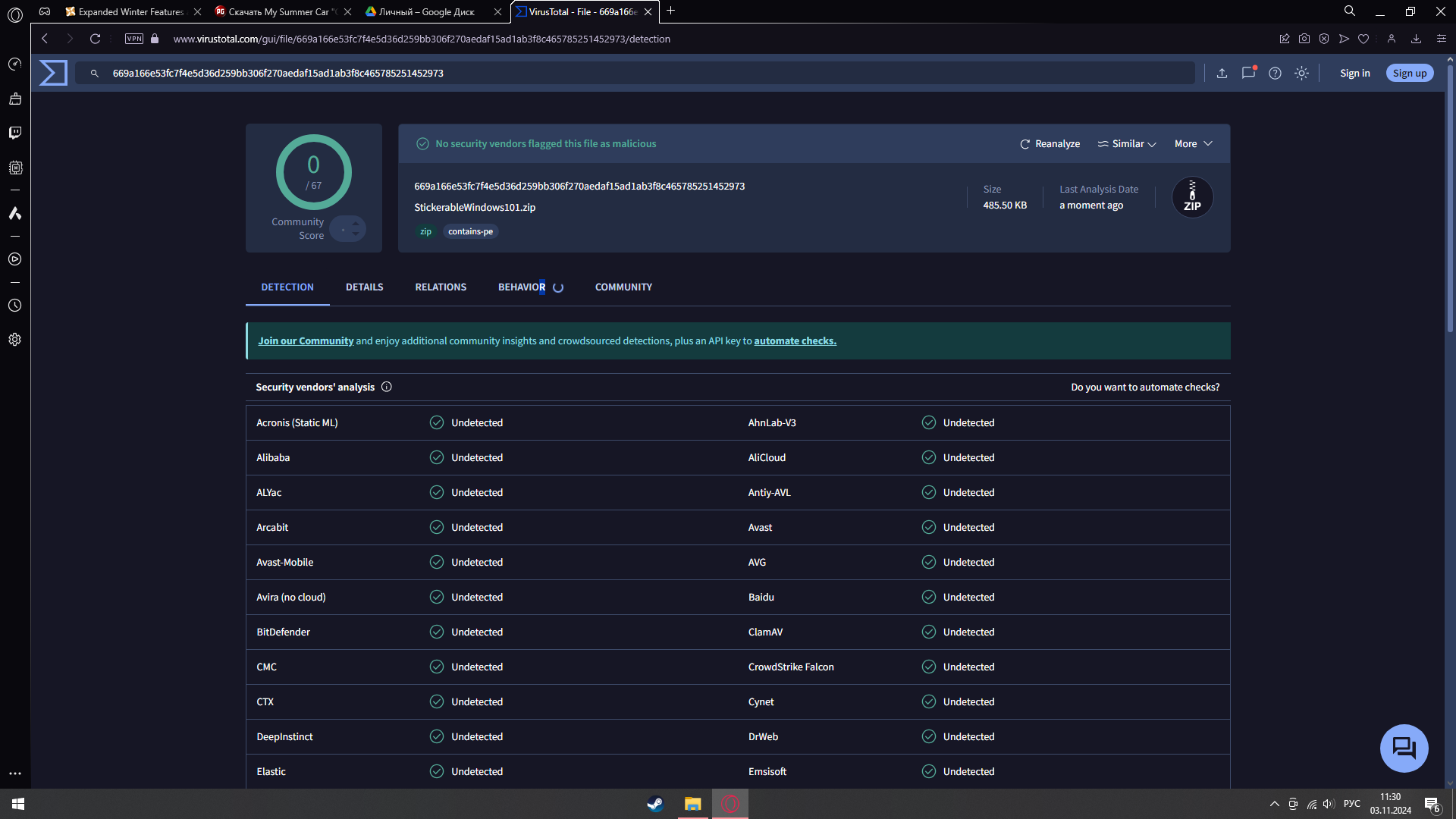Click the ZIP file type icon
This screenshot has width=1456, height=819.
[x=1192, y=197]
